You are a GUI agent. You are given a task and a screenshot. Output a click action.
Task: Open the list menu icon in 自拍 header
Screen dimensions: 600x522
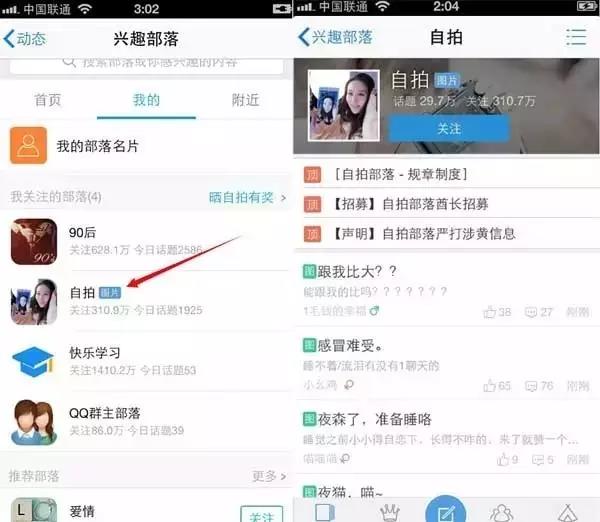tap(576, 37)
